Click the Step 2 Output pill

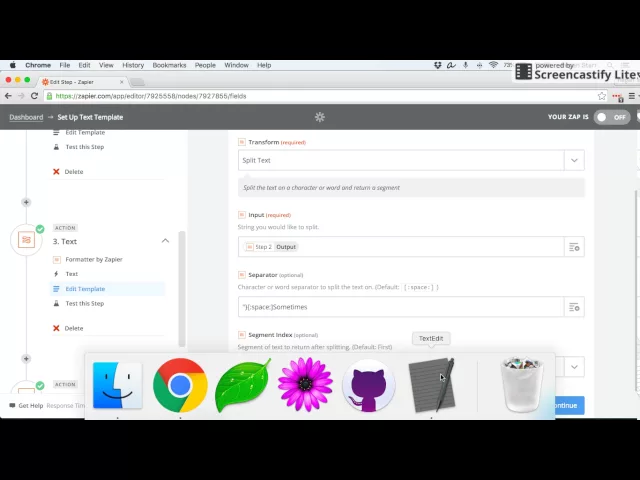[x=271, y=247]
